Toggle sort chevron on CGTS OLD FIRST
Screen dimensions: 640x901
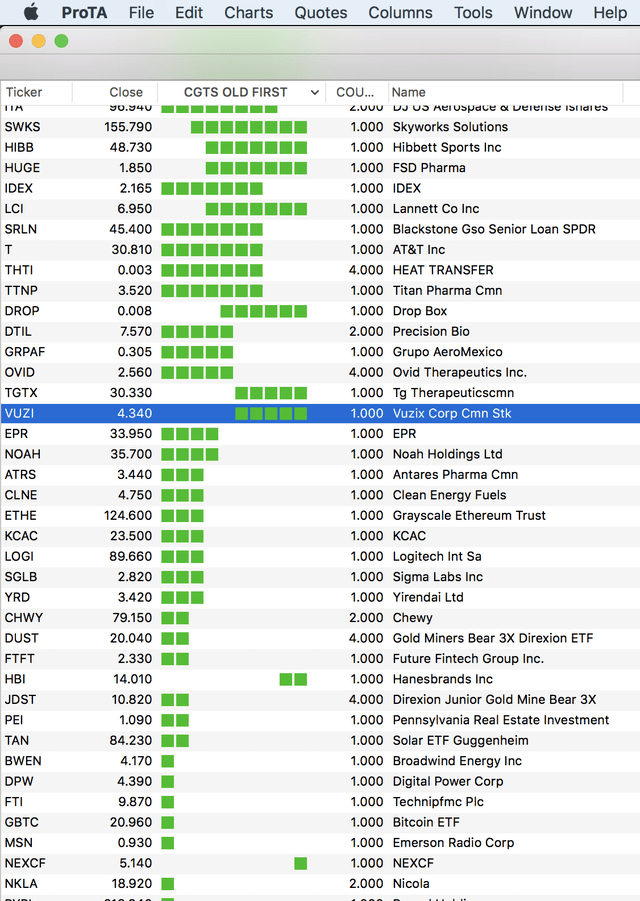click(314, 93)
